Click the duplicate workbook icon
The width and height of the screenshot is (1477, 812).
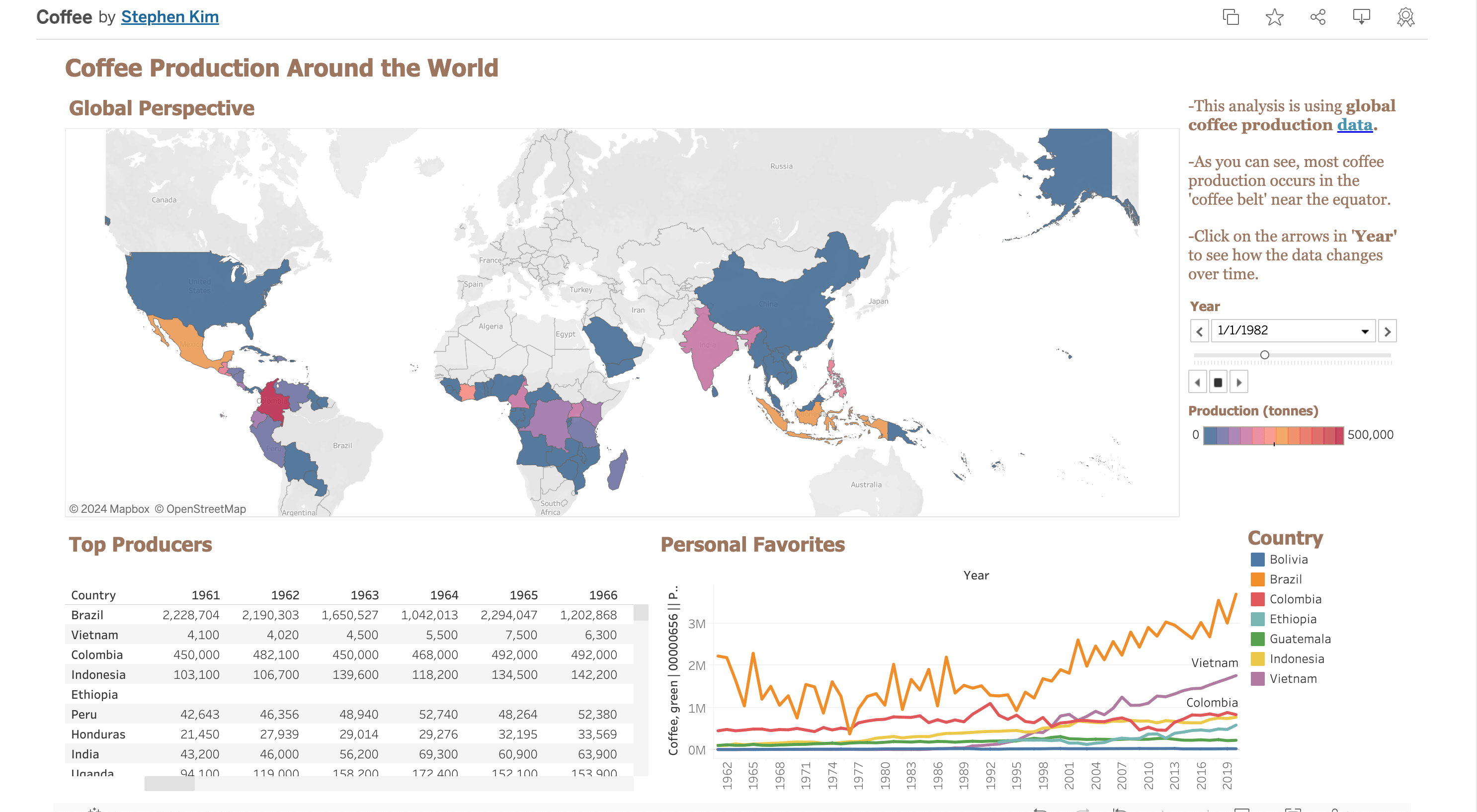[1231, 17]
